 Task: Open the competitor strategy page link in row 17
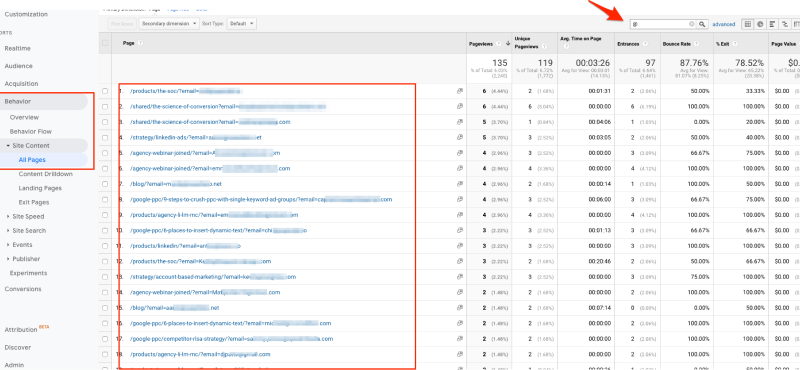pyautogui.click(x=231, y=338)
